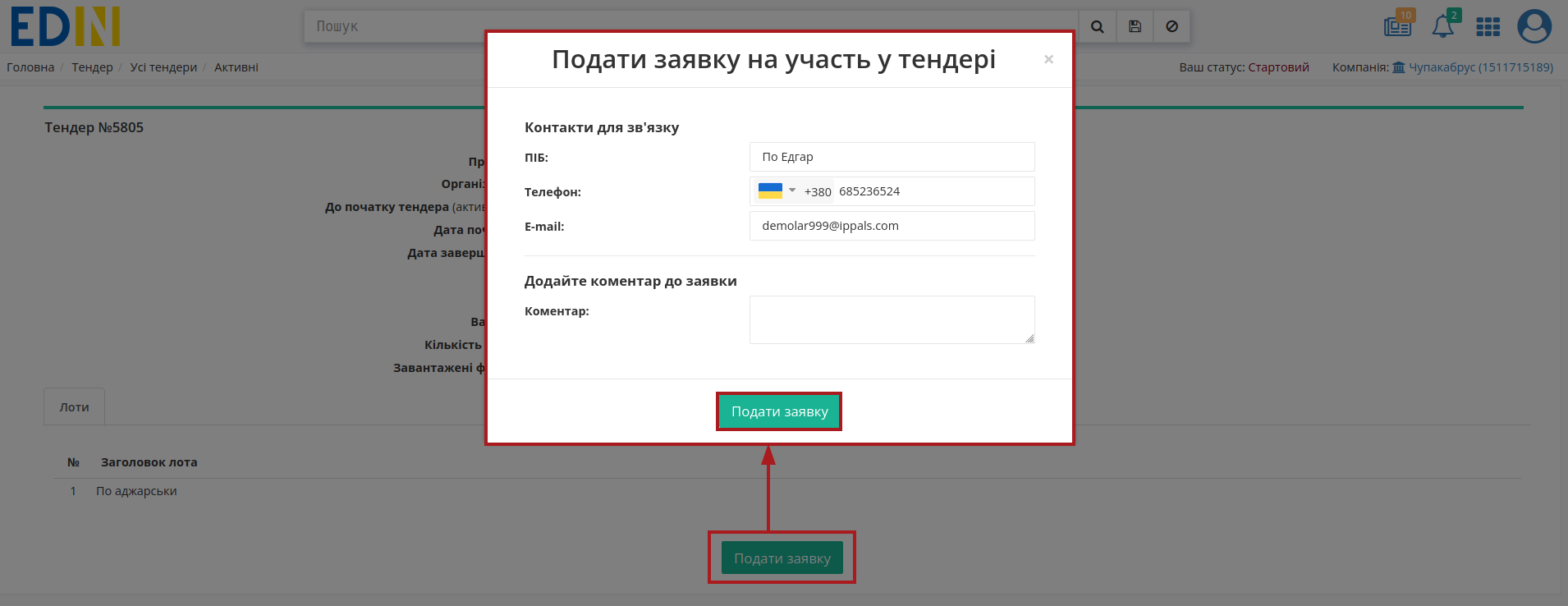Screen dimensions: 1568x606
Task: Click the clear search circle-slash icon
Action: (x=1172, y=26)
